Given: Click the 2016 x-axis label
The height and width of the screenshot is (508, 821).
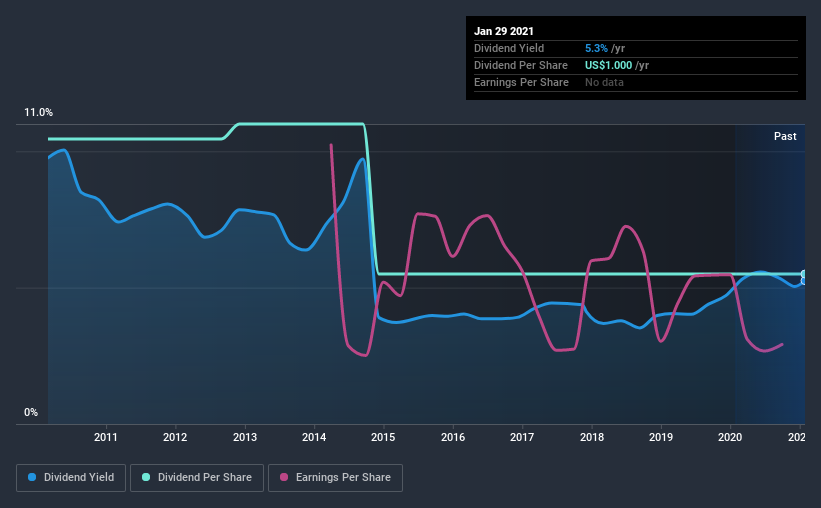Looking at the screenshot, I should click(x=453, y=437).
